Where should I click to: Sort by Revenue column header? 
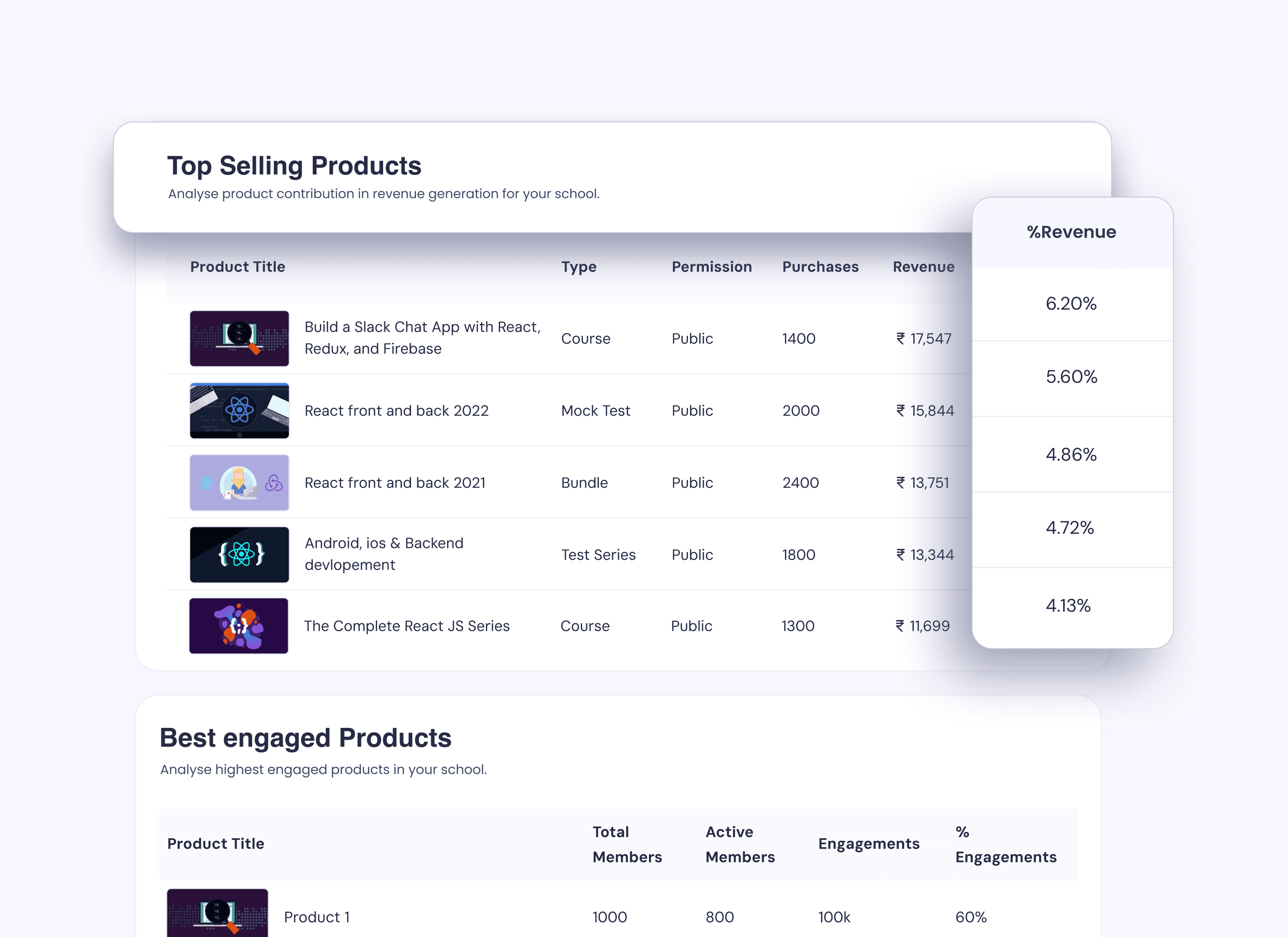click(x=923, y=267)
